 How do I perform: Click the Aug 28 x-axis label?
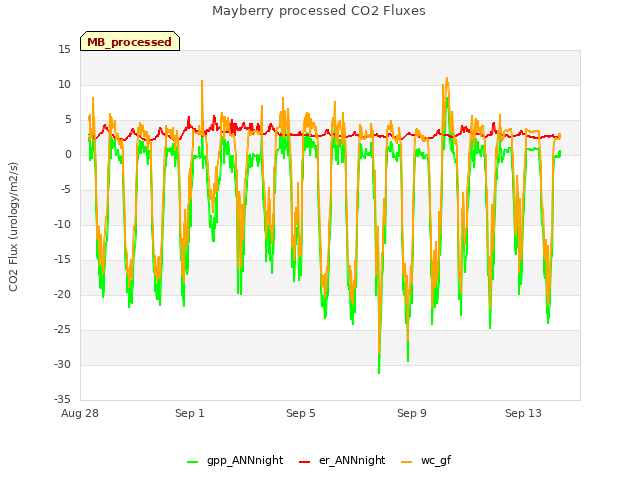pos(80,413)
